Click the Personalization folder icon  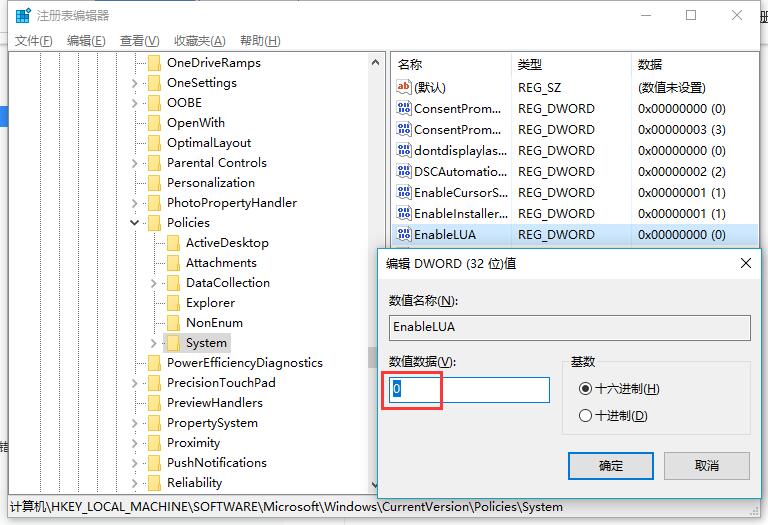pyautogui.click(x=154, y=183)
